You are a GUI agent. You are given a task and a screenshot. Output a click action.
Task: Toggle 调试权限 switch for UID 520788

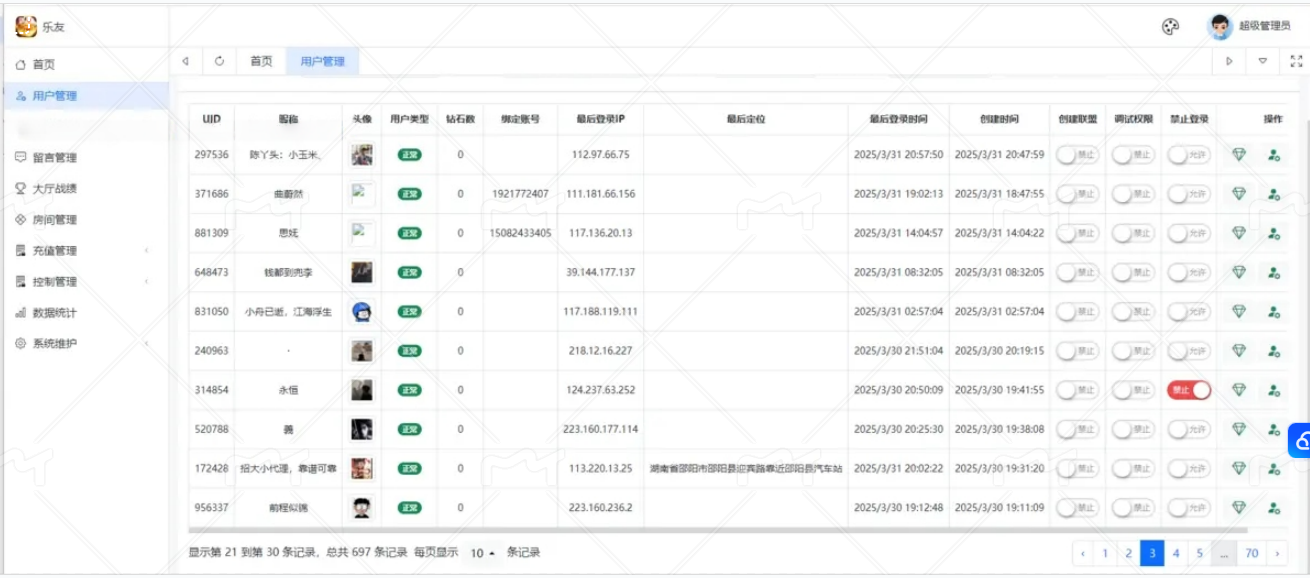pyautogui.click(x=1134, y=429)
